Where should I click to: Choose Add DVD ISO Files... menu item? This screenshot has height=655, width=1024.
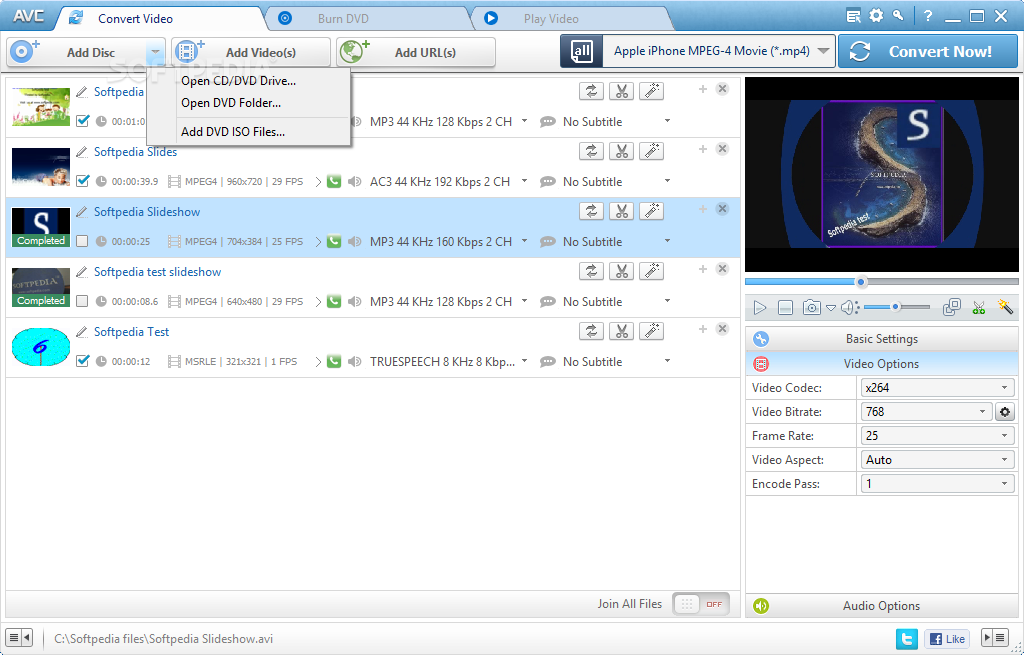tap(233, 131)
